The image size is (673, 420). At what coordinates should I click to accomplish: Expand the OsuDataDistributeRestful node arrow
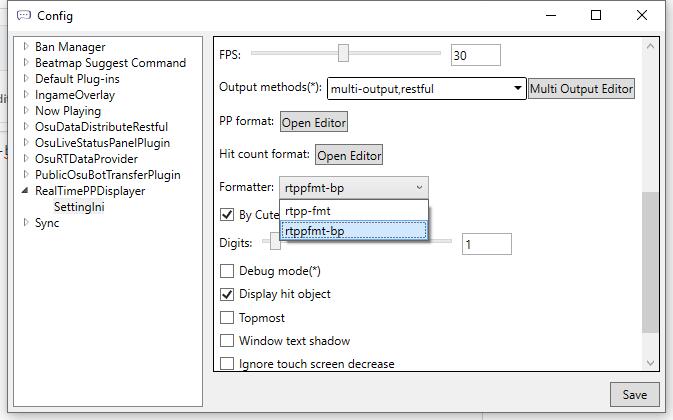pyautogui.click(x=26, y=126)
